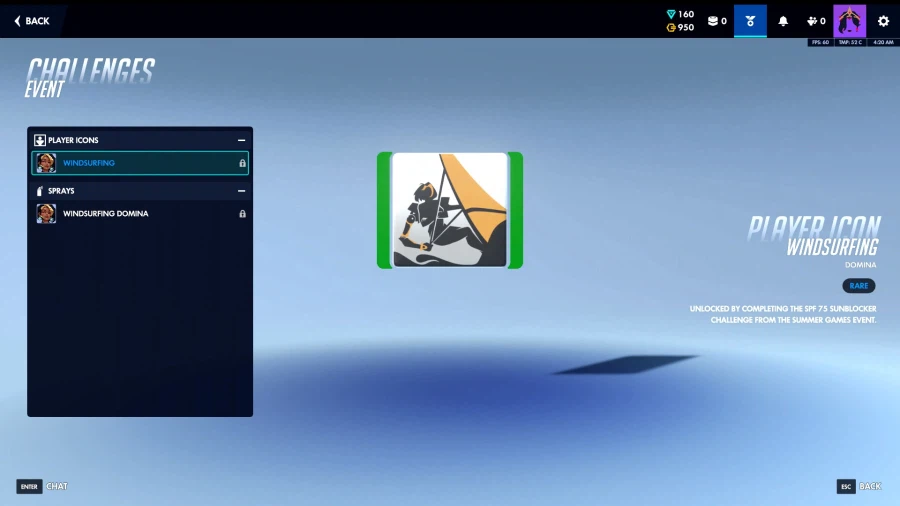Click the unlock description mentioning SPF 75 Sunblocker
The width and height of the screenshot is (900, 506).
coord(783,314)
